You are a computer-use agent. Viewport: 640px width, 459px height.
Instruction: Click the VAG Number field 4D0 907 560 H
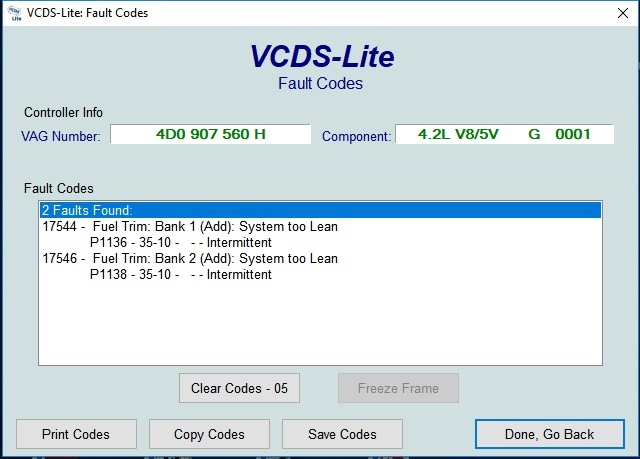pyautogui.click(x=211, y=134)
